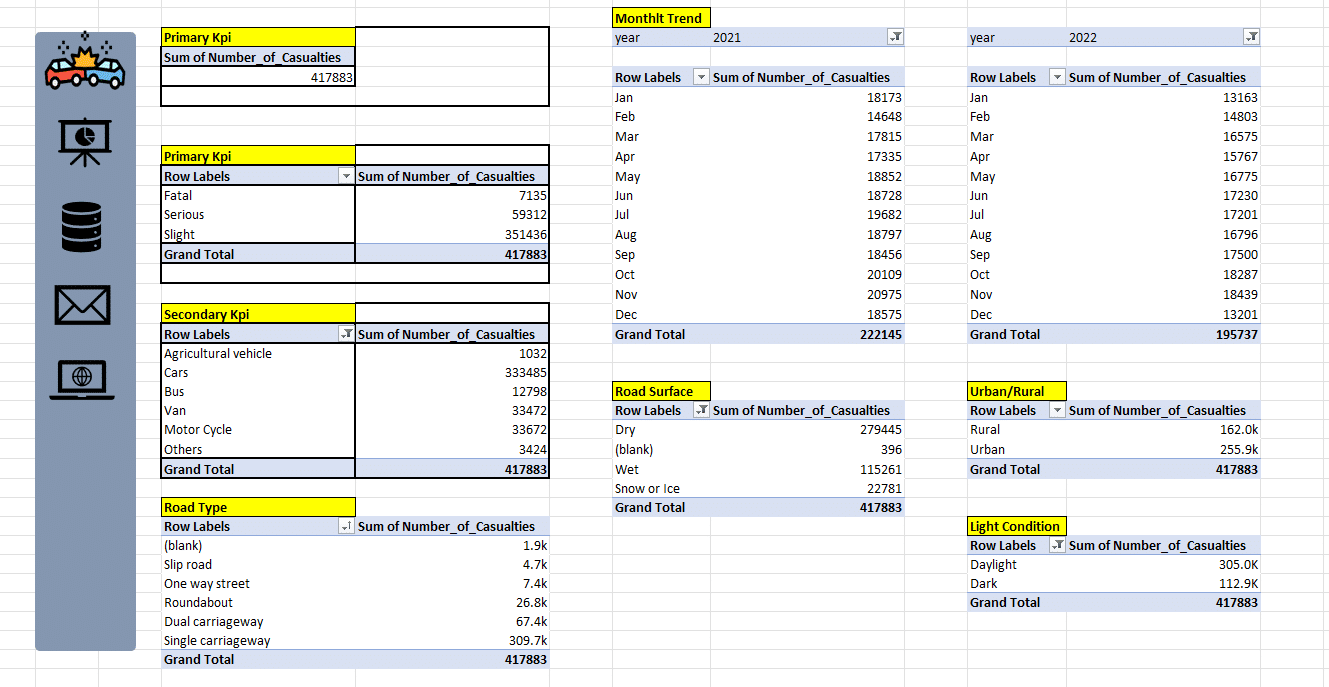Click the 'Serious' row label
This screenshot has width=1329, height=687.
[x=184, y=214]
